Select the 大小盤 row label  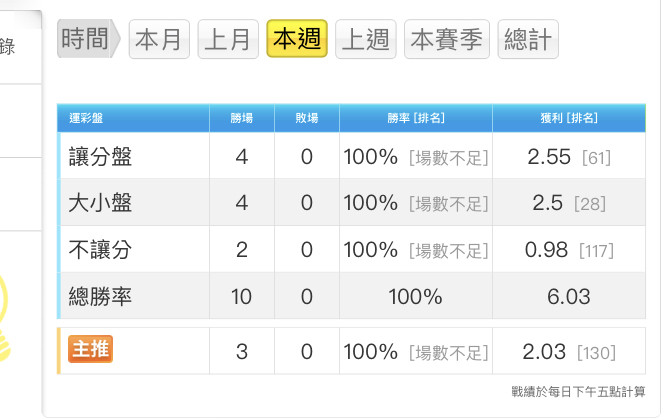[100, 203]
